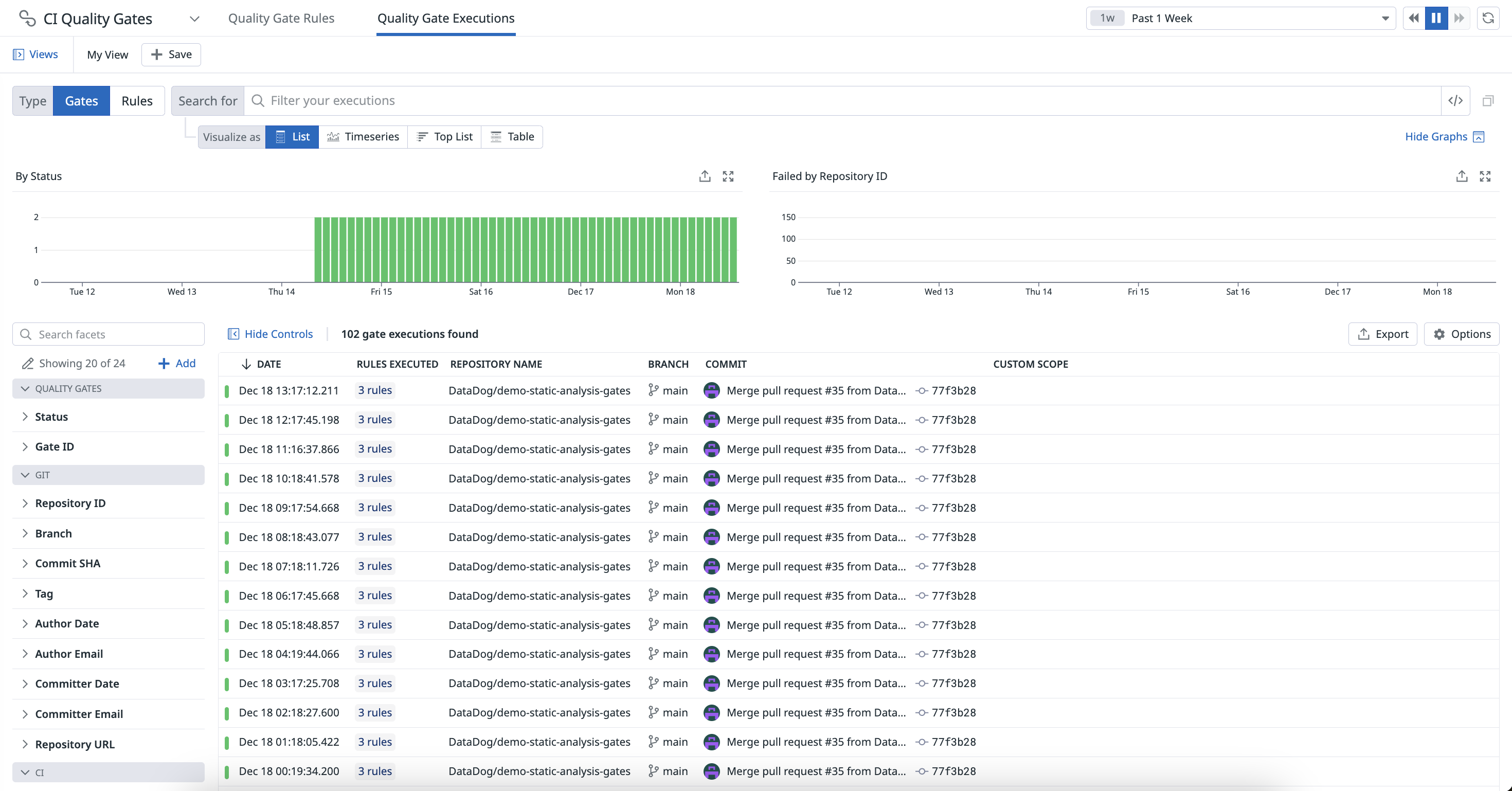Focus the Filter your executions search field
The height and width of the screenshot is (791, 1512).
point(842,100)
